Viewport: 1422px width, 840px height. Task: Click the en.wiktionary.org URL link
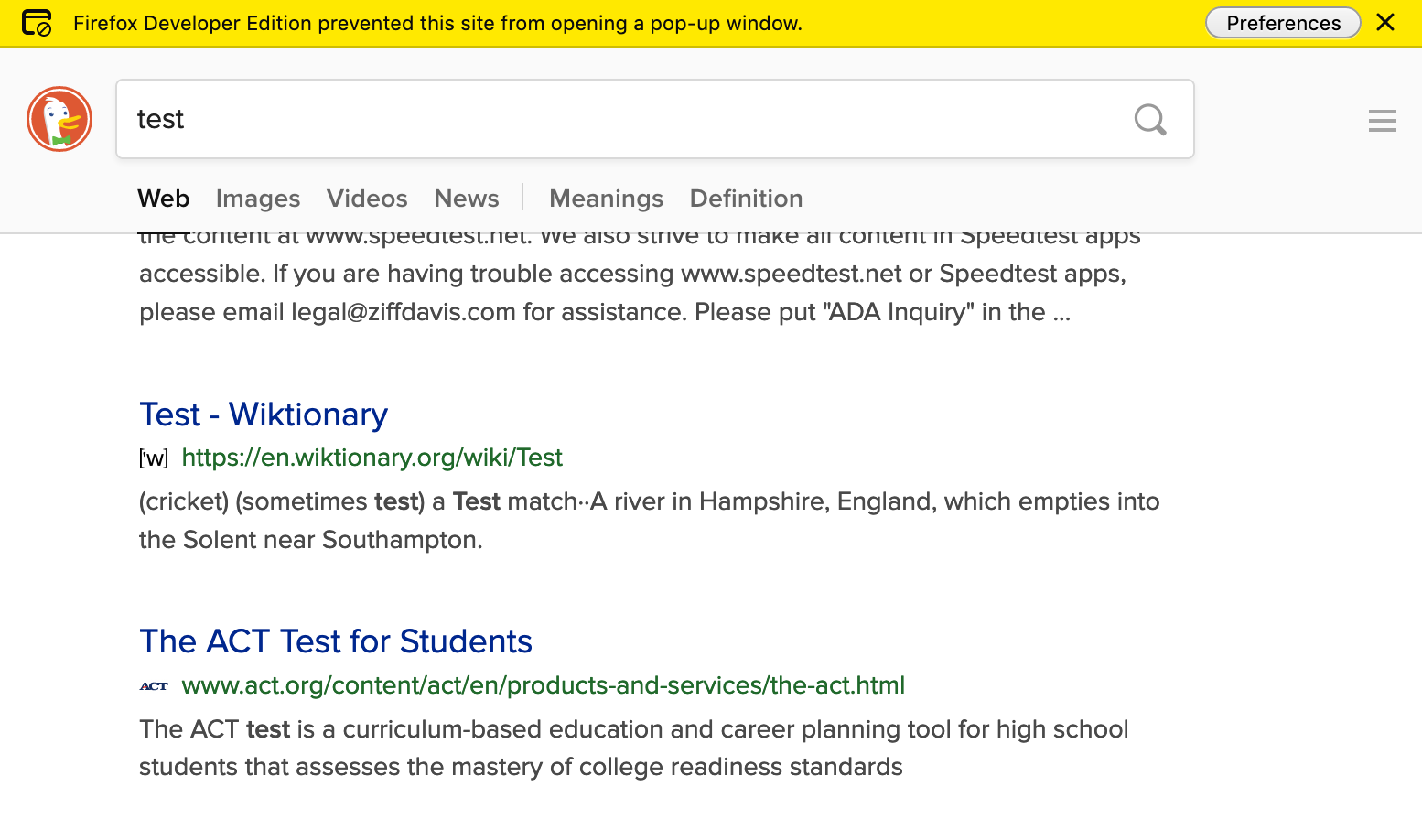tap(372, 457)
